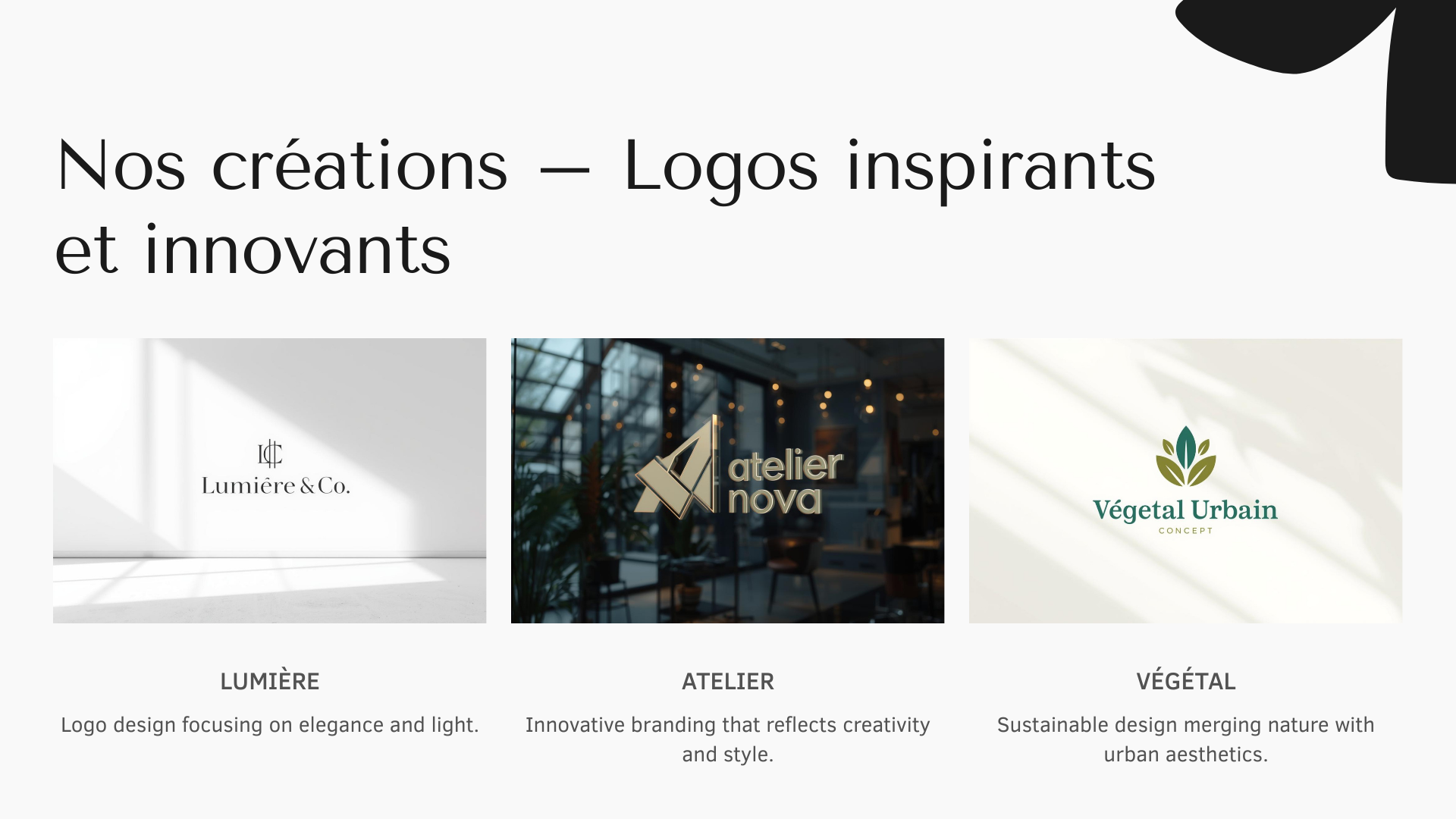
Task: Select the green leaf emblem icon
Action: coord(1186,456)
